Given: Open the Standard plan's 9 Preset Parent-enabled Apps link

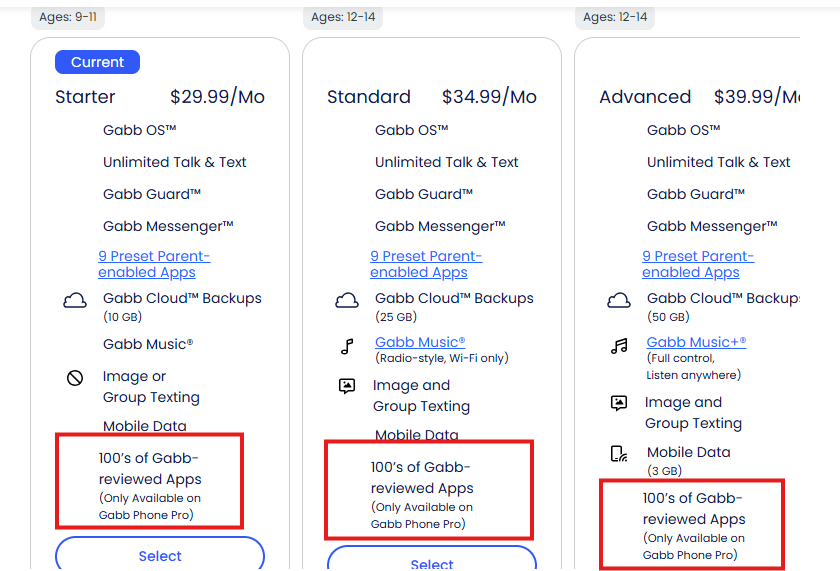Looking at the screenshot, I should tap(426, 264).
